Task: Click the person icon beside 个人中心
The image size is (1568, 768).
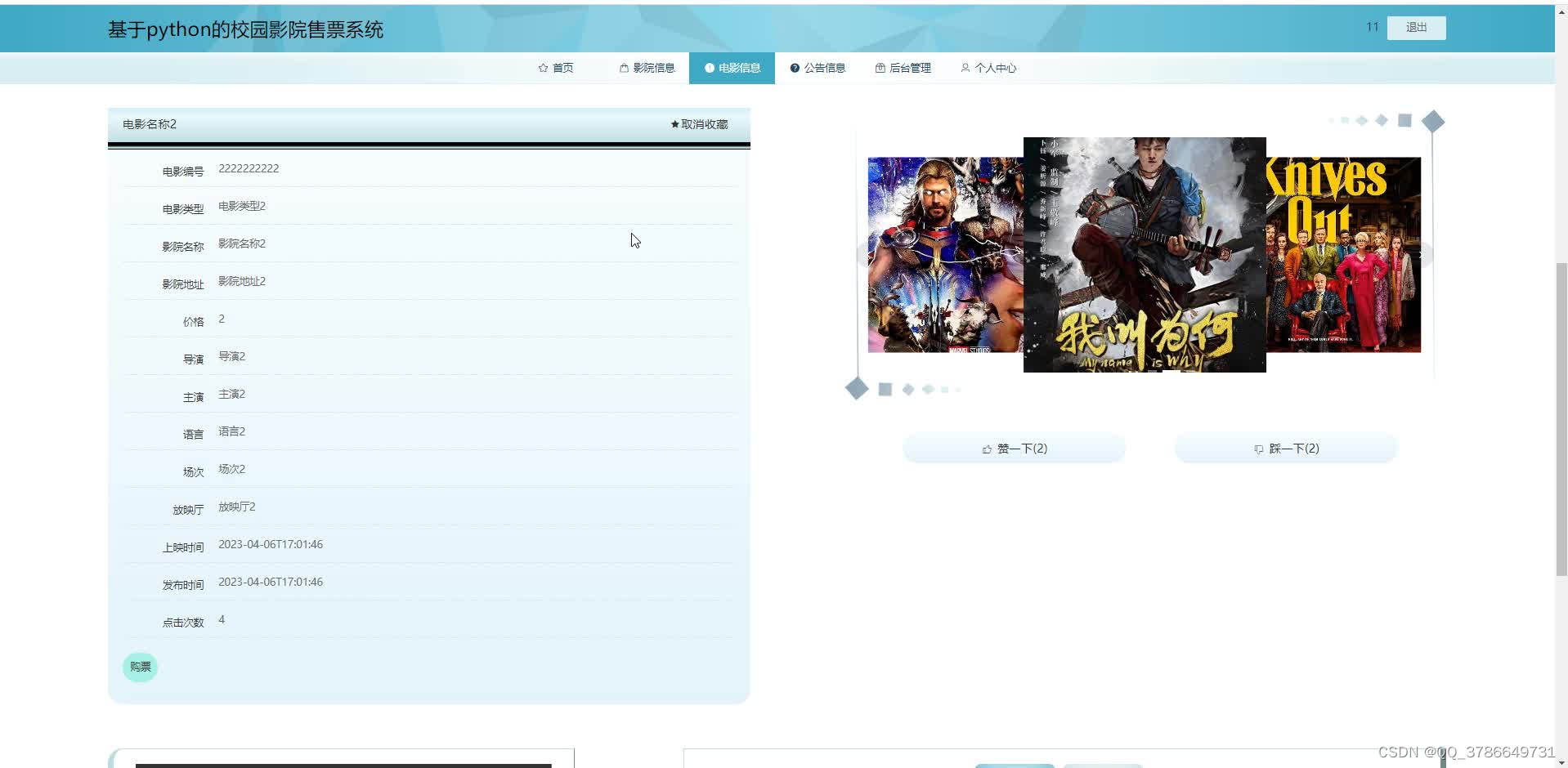Action: 965,68
